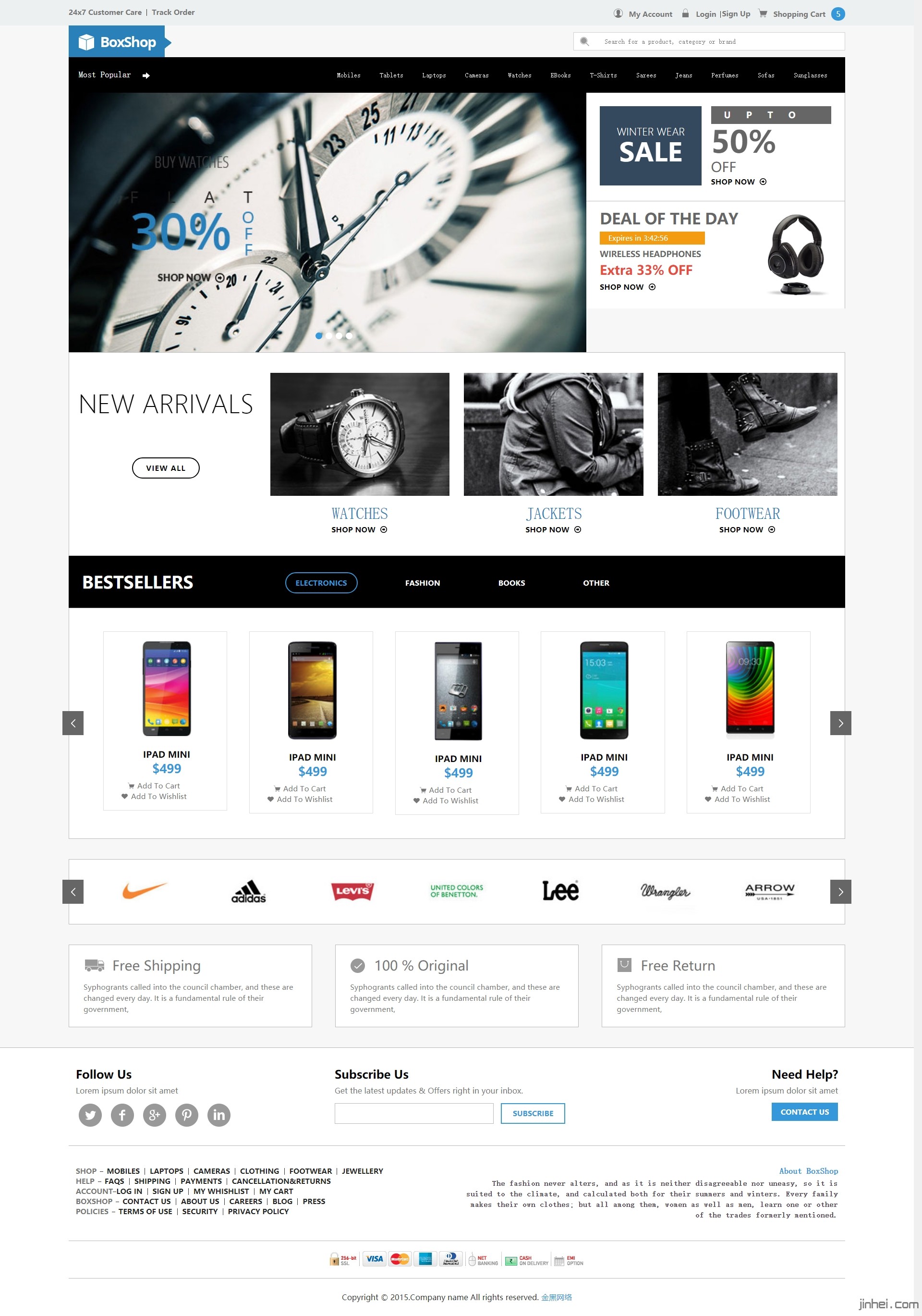Click SUBSCRIBE to newsletter button
This screenshot has height=1316, width=922.
pyautogui.click(x=533, y=1113)
